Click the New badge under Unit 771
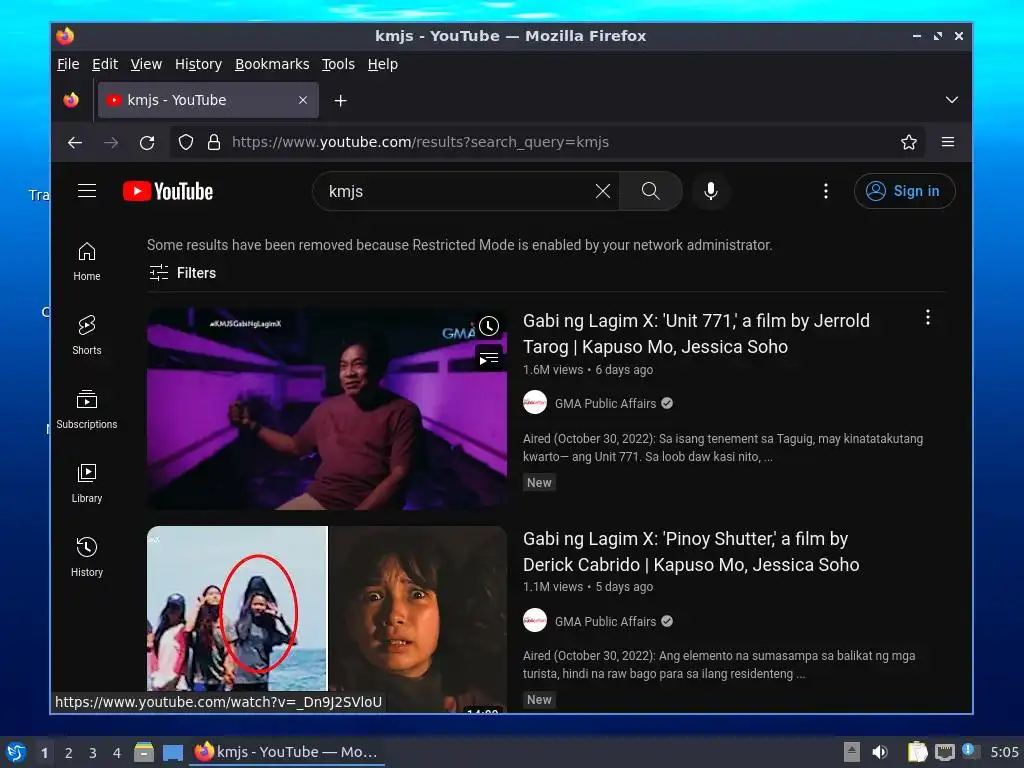1024x768 pixels. 539,483
